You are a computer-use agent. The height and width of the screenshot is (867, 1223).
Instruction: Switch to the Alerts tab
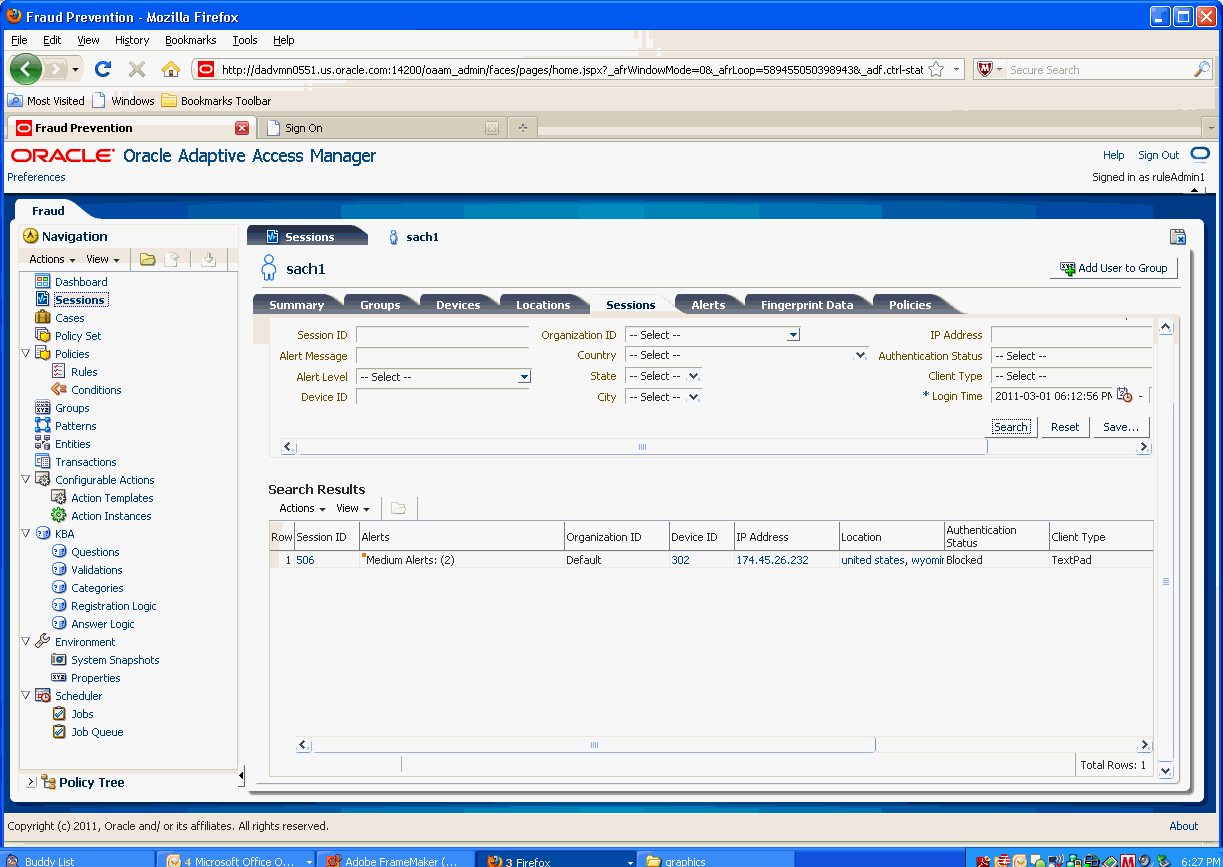[709, 303]
